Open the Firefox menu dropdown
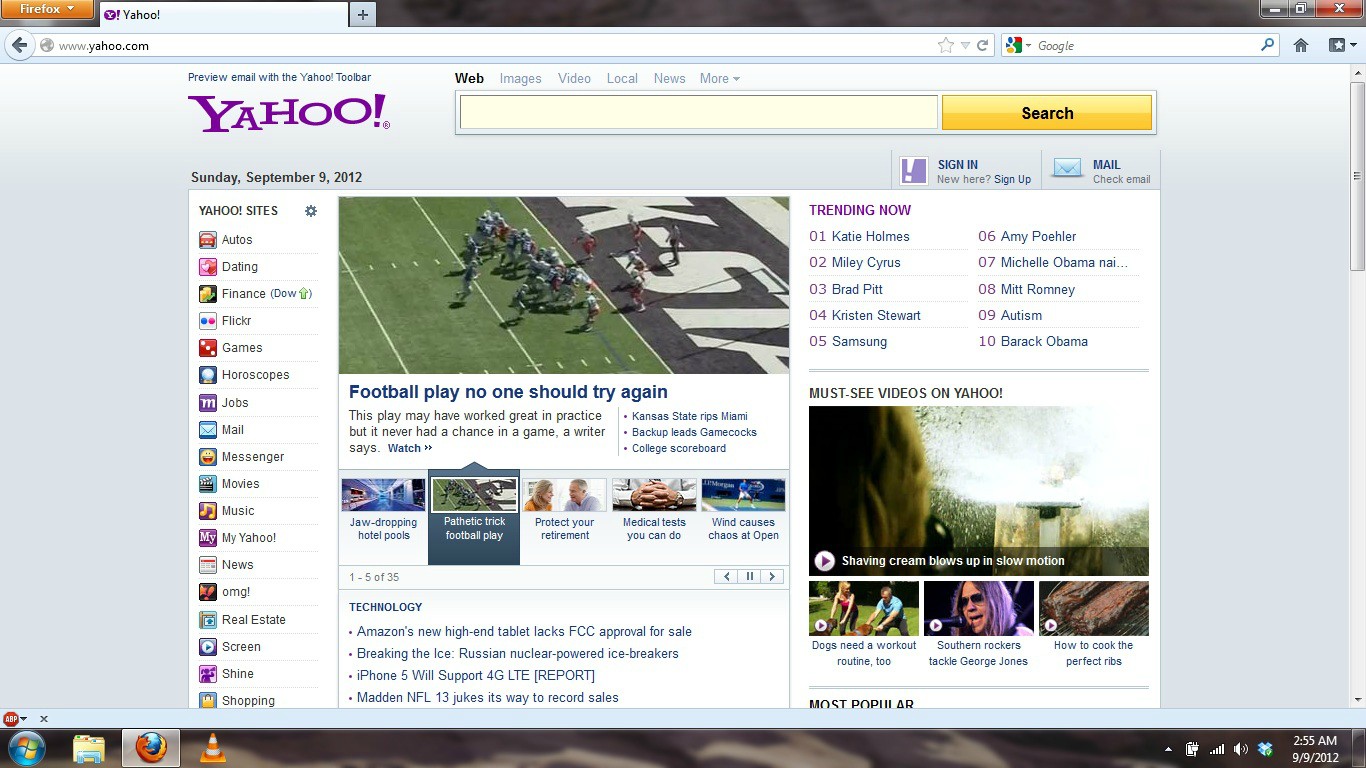 pyautogui.click(x=47, y=9)
